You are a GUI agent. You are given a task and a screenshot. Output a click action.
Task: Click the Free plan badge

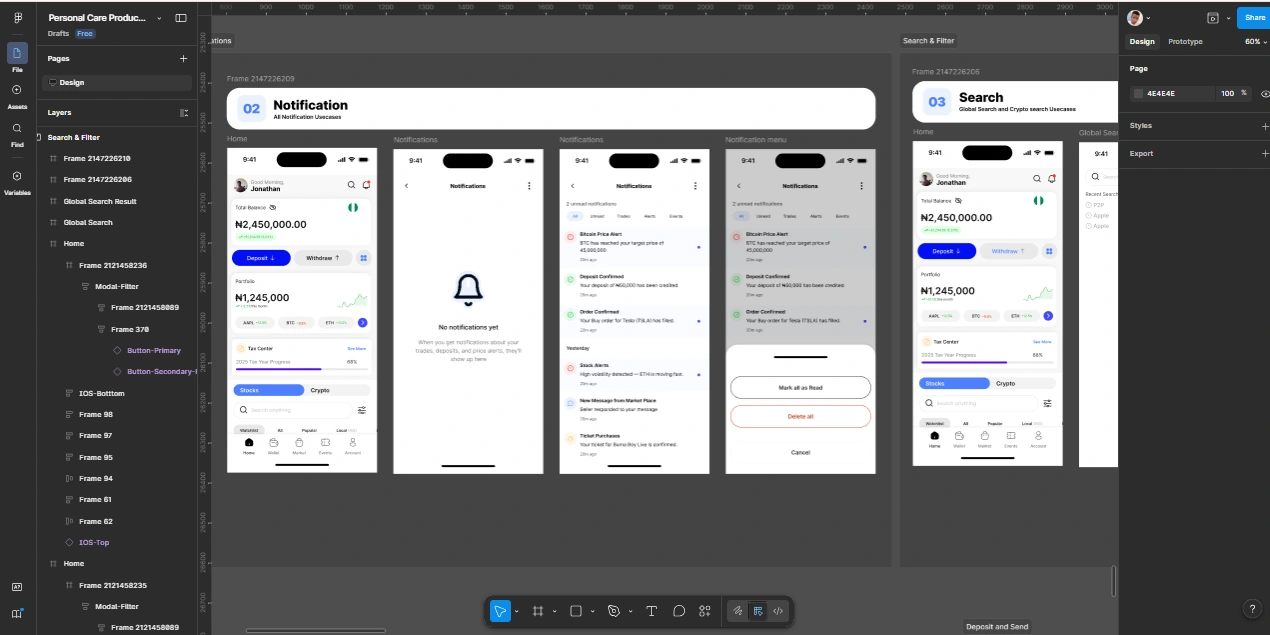(85, 34)
